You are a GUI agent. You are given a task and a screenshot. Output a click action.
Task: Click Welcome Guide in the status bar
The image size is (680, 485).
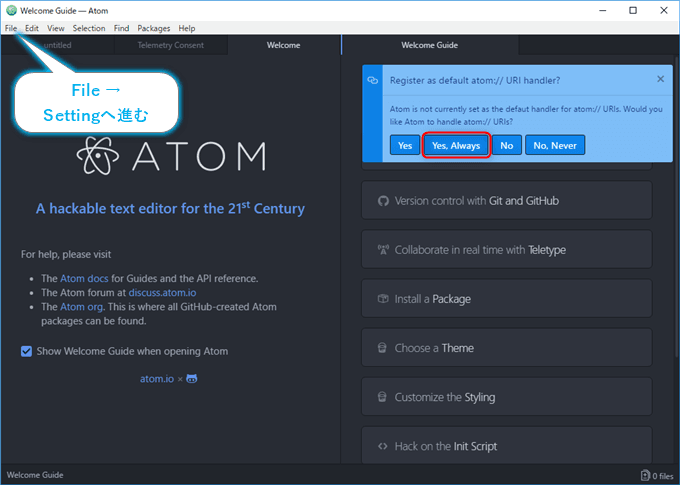pos(35,475)
